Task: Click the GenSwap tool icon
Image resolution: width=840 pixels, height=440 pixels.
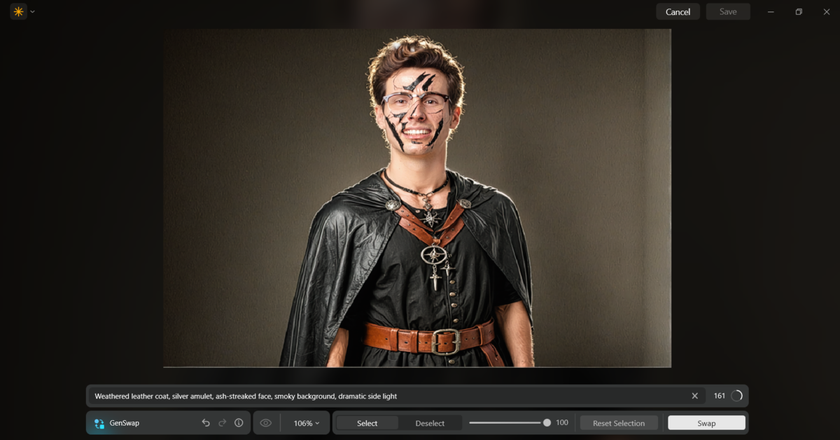Action: (99, 423)
